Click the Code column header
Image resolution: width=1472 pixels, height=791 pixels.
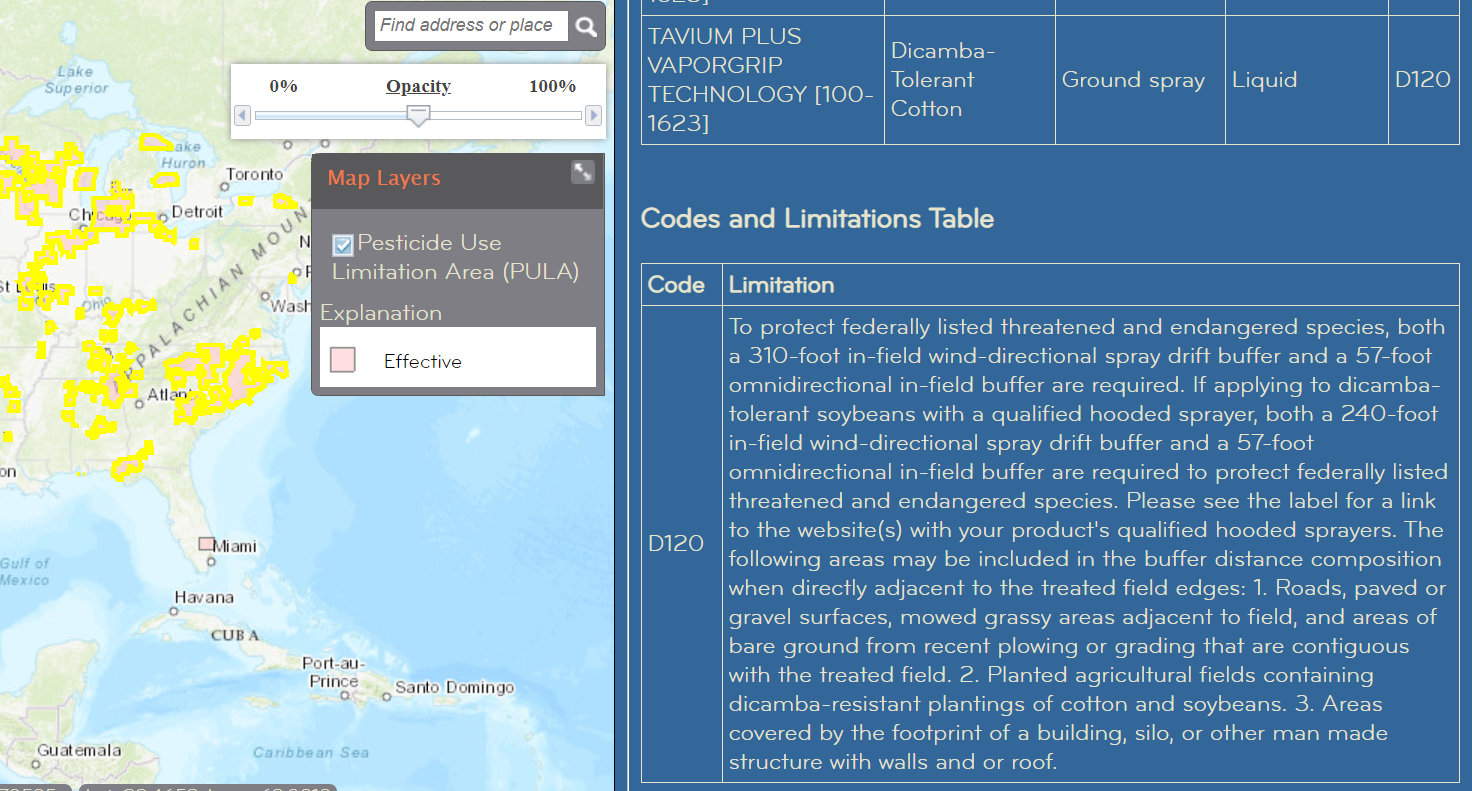click(676, 285)
